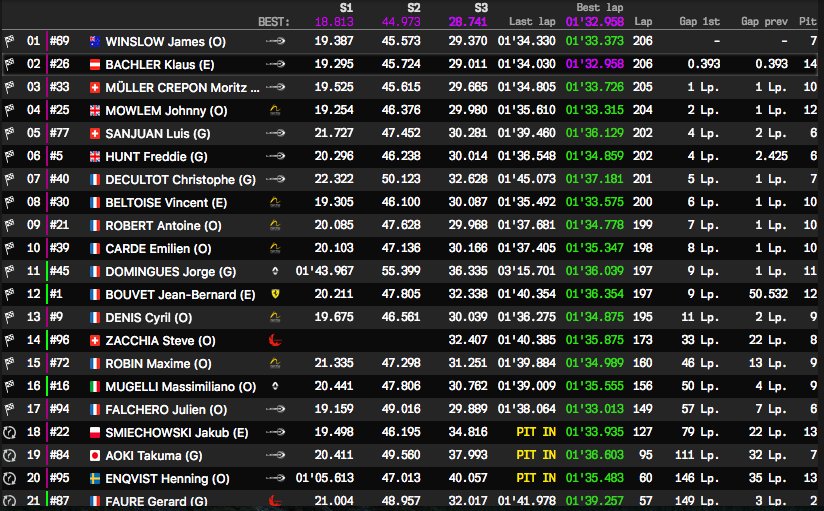Image resolution: width=824 pixels, height=511 pixels.
Task: Click the best S3 time 28.741
Action: (x=468, y=22)
